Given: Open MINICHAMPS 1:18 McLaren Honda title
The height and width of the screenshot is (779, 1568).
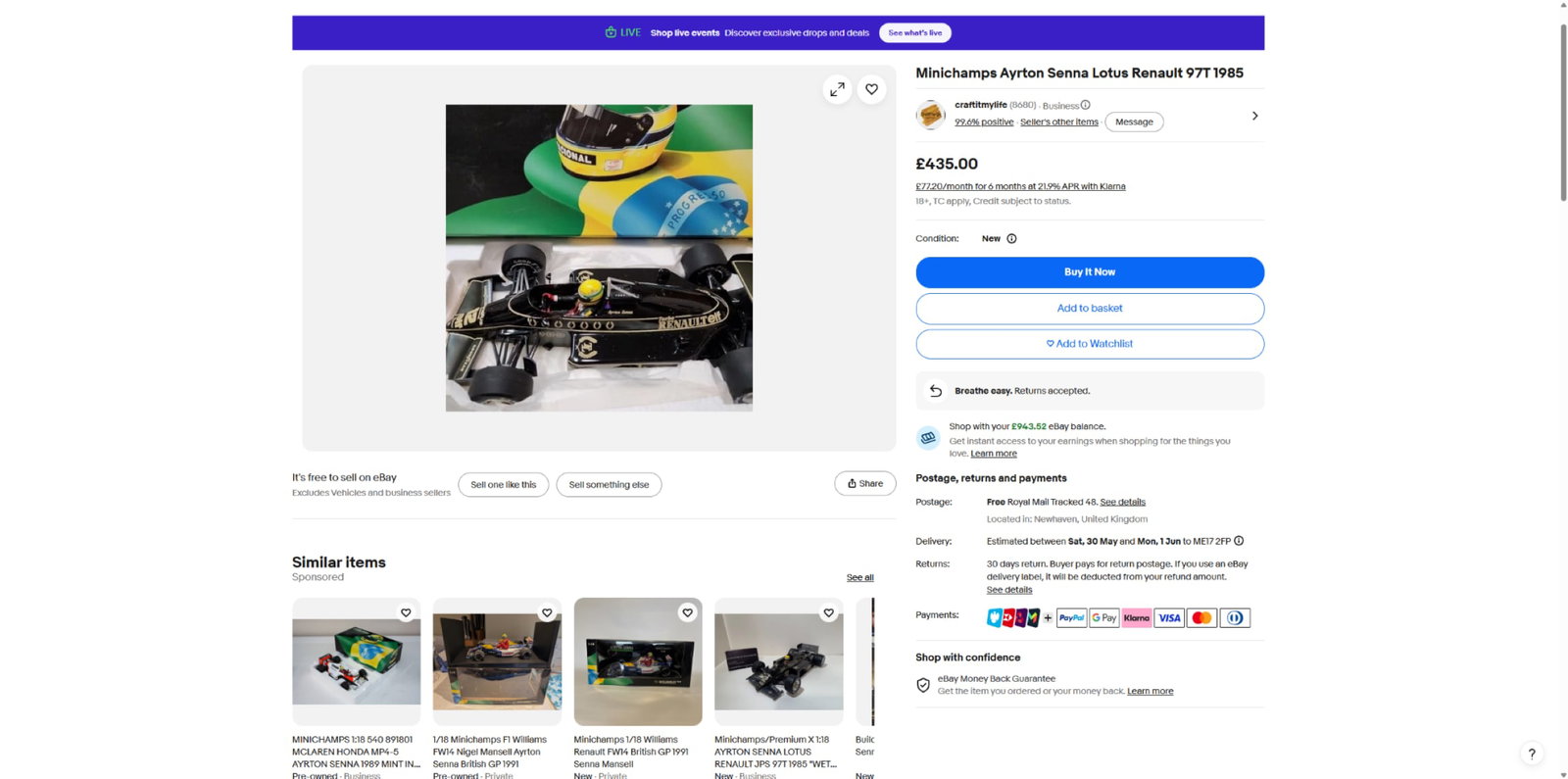Looking at the screenshot, I should 356,752.
